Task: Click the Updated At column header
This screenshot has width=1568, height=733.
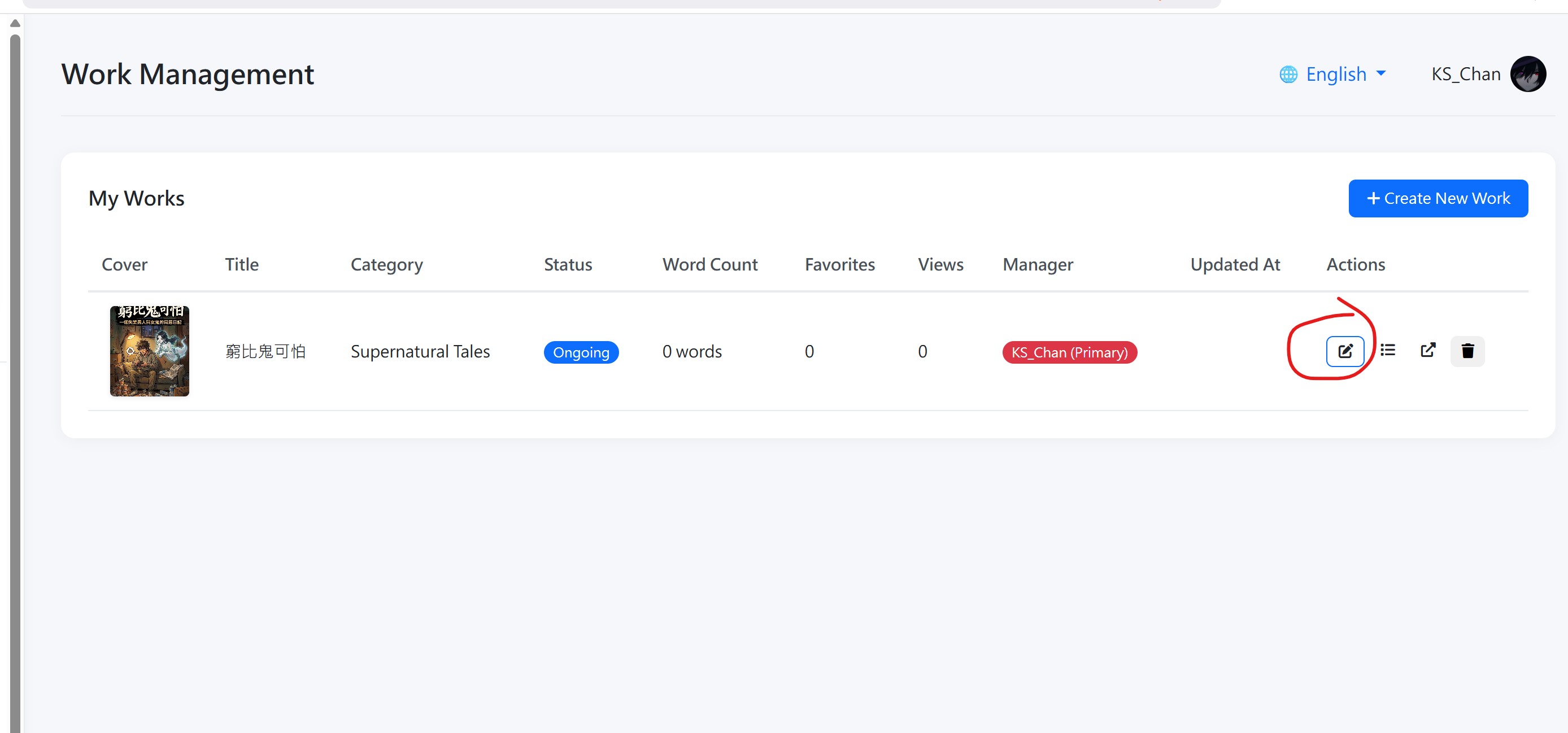Action: (1235, 264)
